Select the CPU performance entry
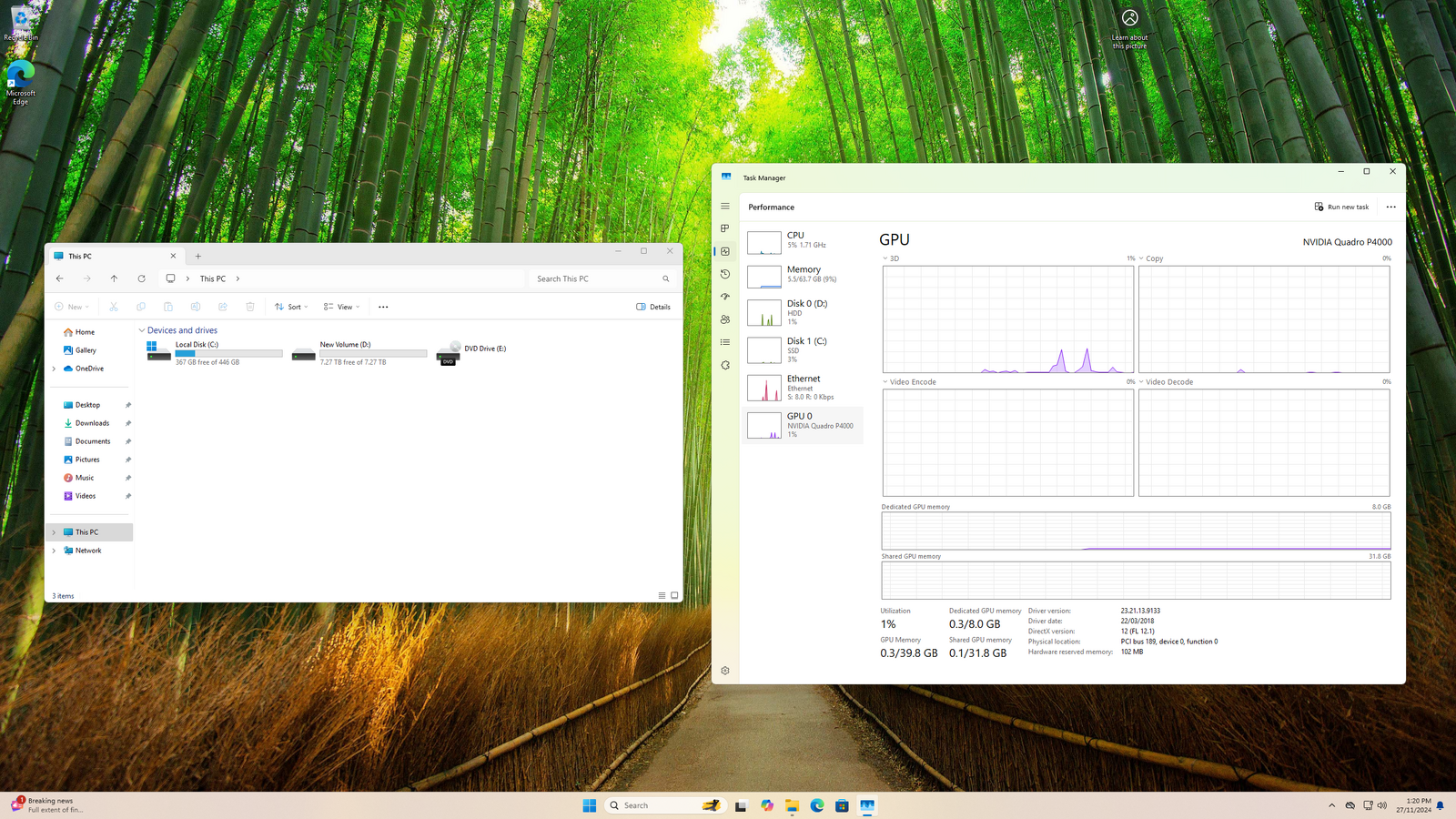The height and width of the screenshot is (819, 1456). point(802,240)
